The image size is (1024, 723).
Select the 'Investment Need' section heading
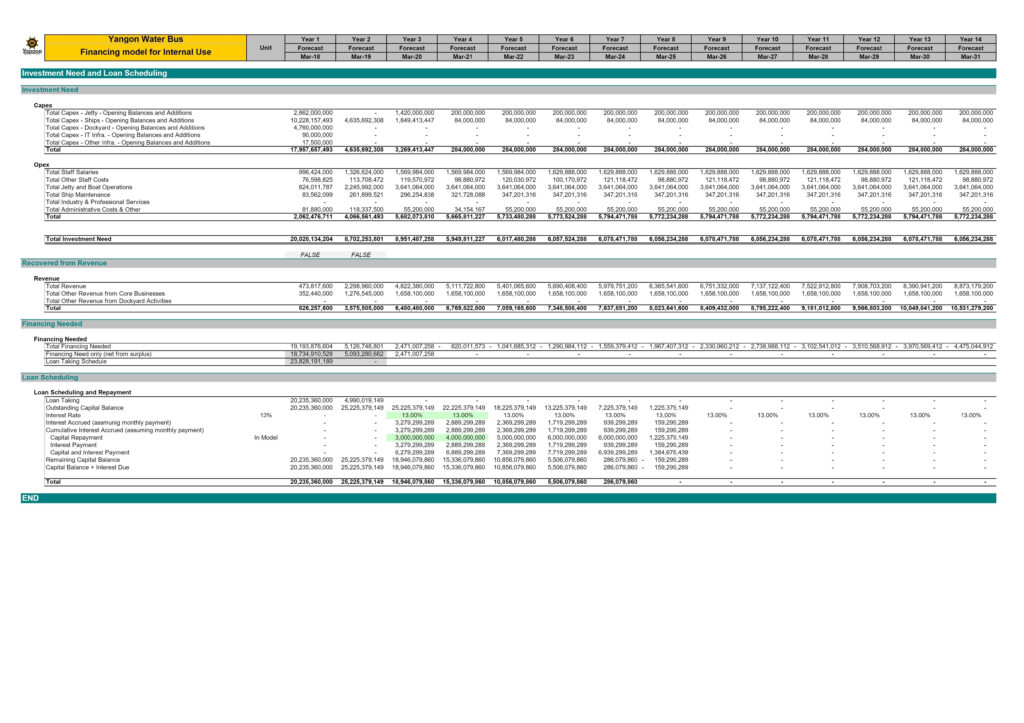point(50,90)
